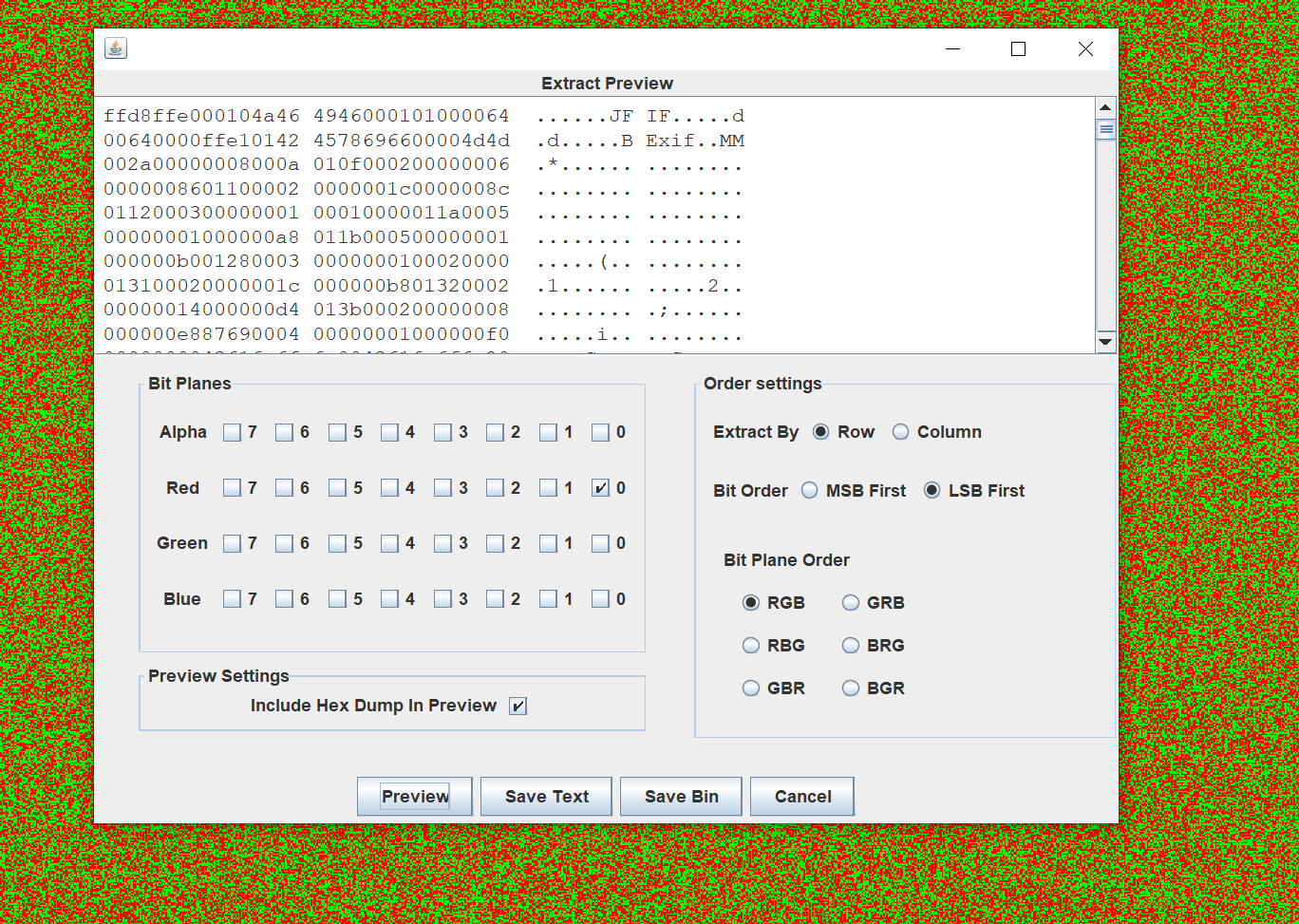Toggle Green bit plane 1
The height and width of the screenshot is (924, 1299).
tap(548, 544)
